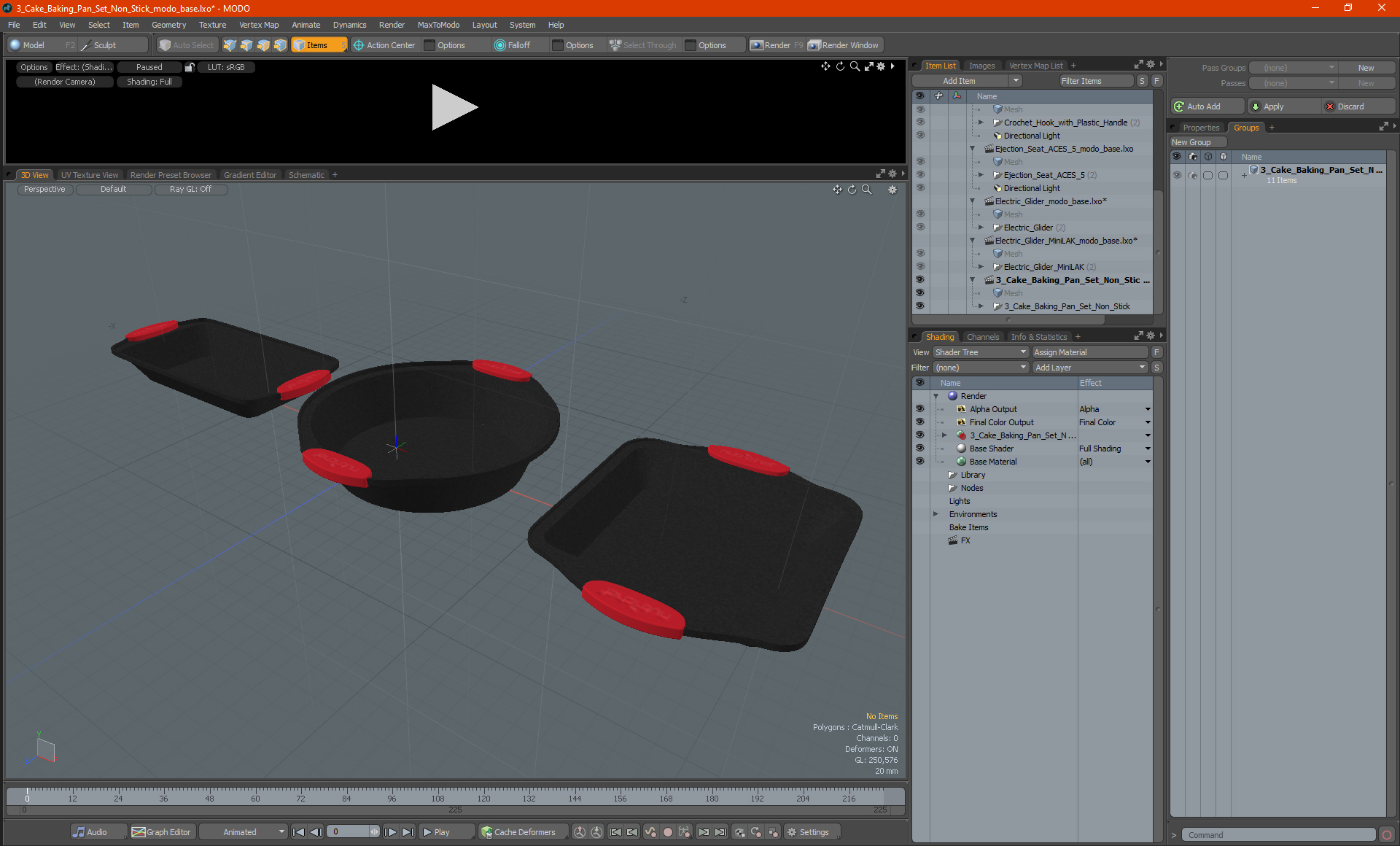Step back one frame
The image size is (1400, 846).
point(316,832)
